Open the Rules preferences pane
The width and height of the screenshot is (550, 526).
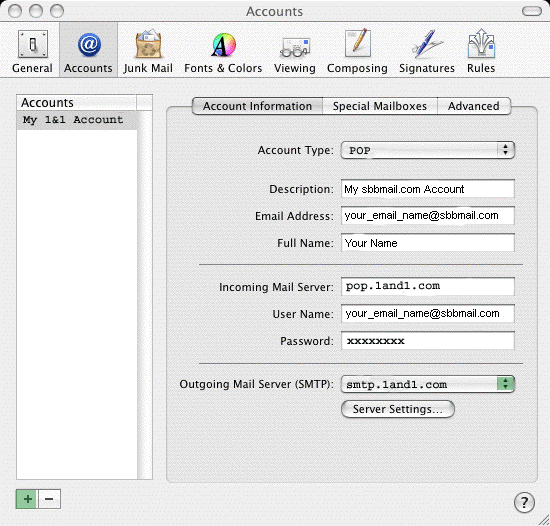point(481,51)
